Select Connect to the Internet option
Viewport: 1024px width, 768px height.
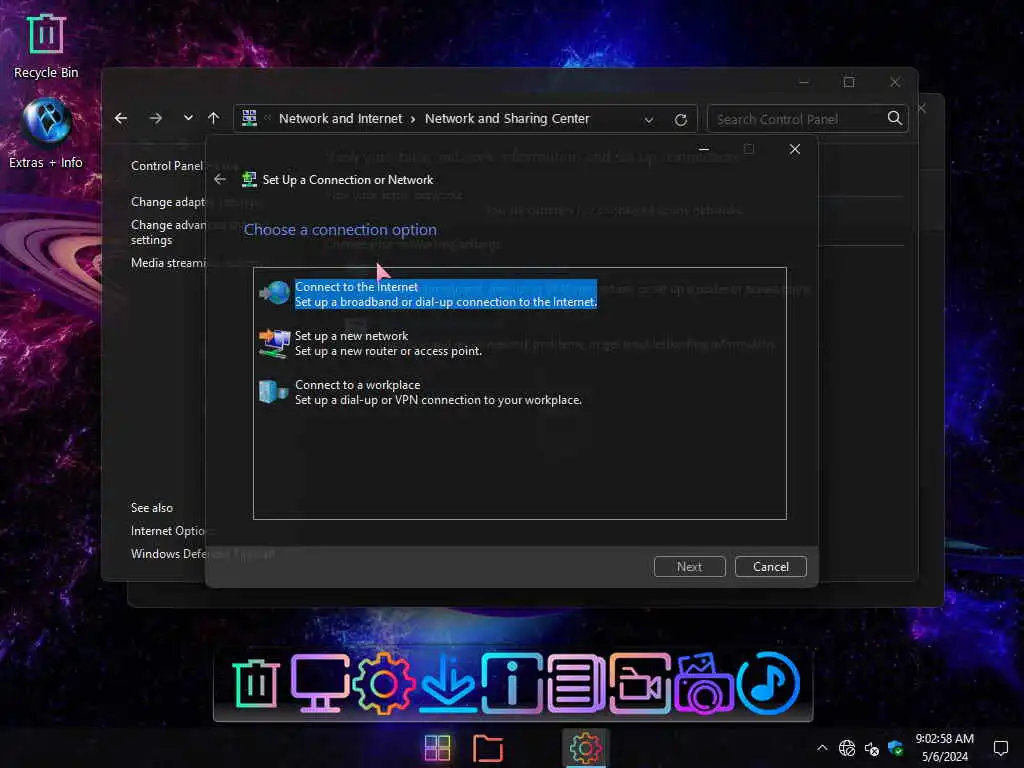(x=446, y=295)
